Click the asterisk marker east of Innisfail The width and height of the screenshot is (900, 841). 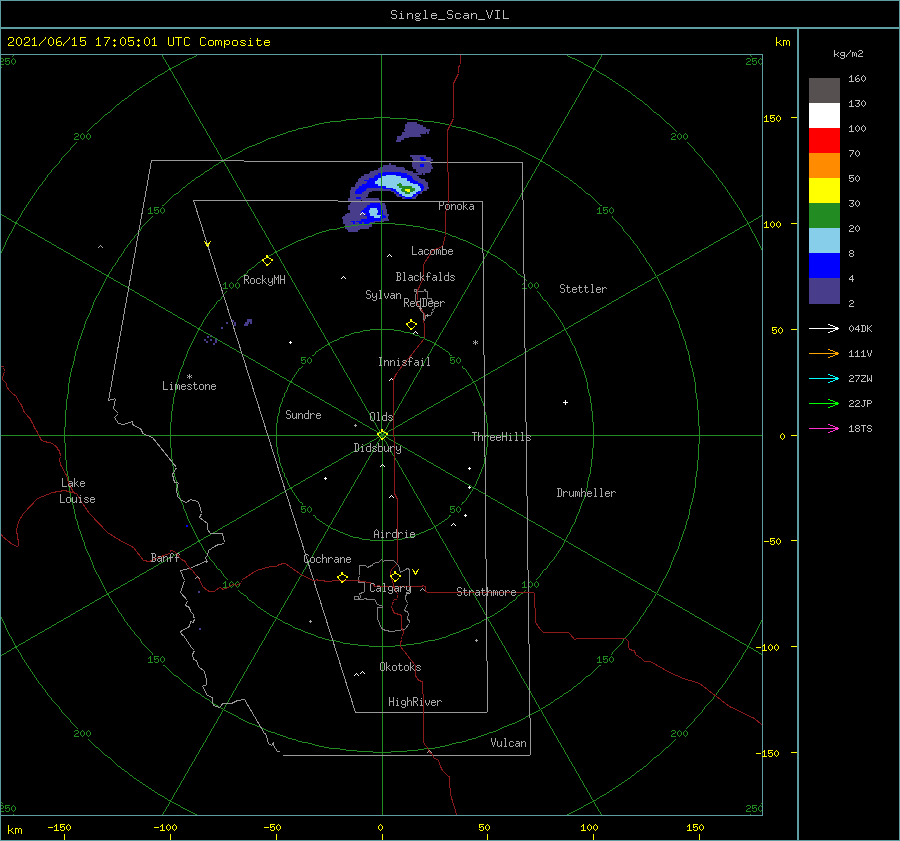click(x=475, y=343)
